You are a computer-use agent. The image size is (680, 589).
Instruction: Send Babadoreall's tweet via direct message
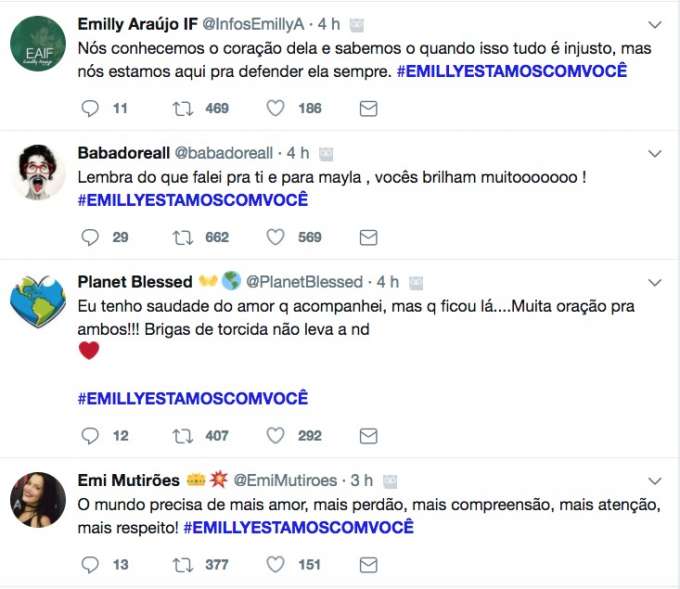367,237
